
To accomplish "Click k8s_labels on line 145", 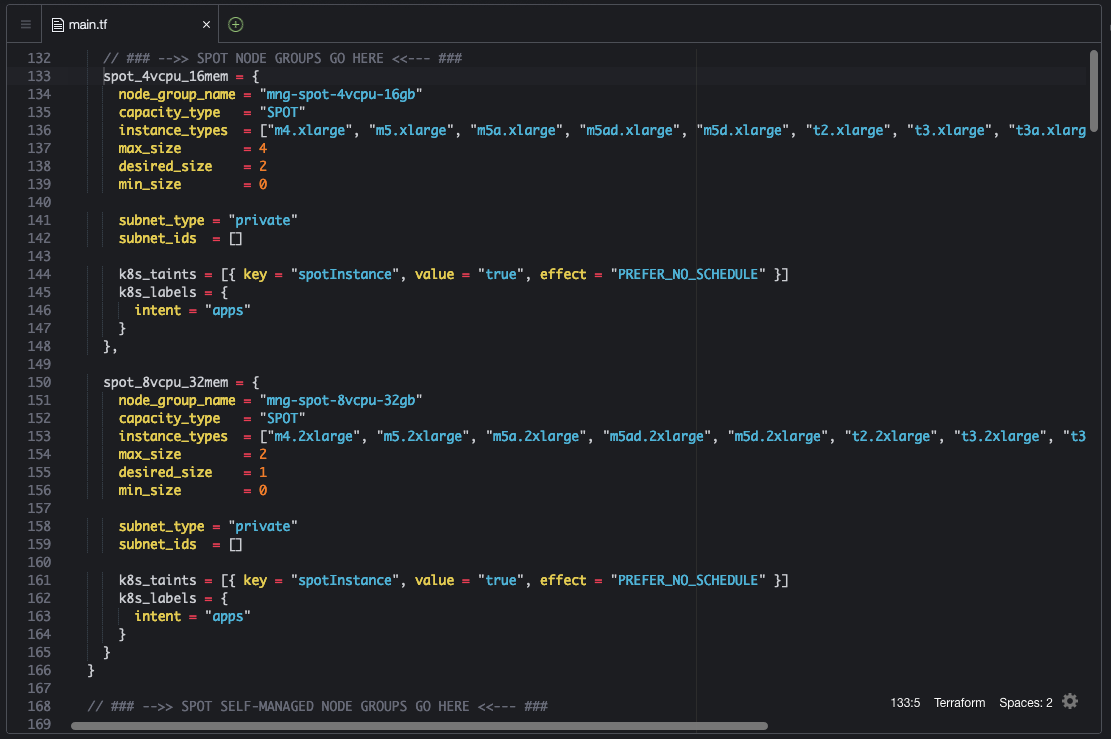I will (x=157, y=292).
